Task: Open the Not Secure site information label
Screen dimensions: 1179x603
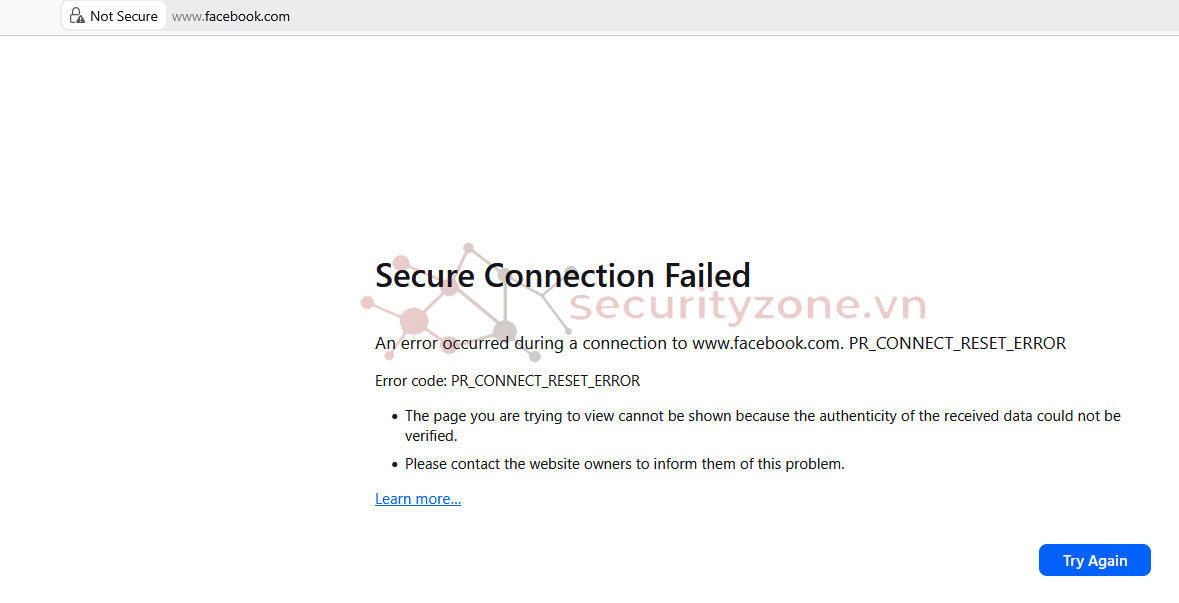Action: pos(123,16)
